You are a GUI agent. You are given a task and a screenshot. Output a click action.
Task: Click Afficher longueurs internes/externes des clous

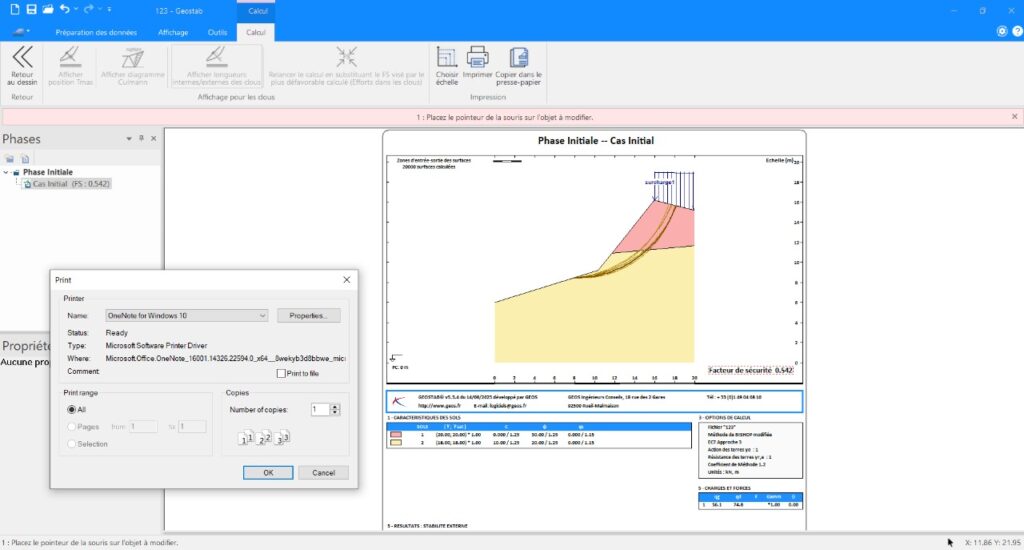click(x=217, y=65)
